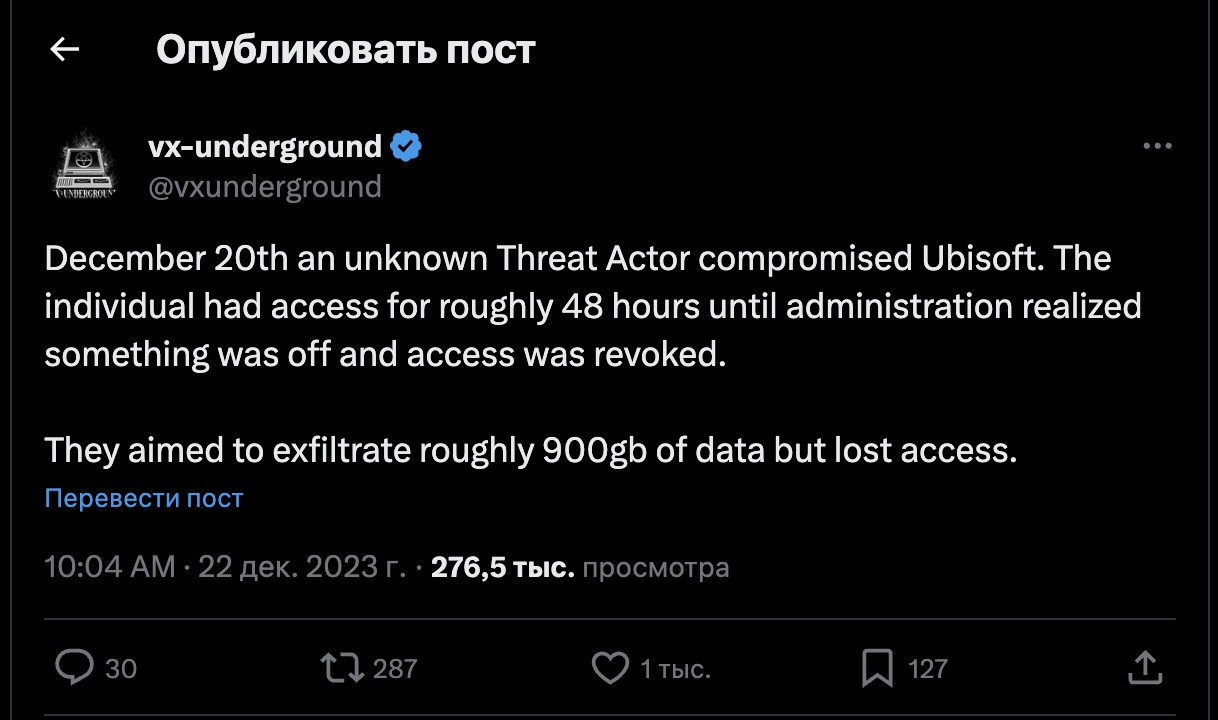Click the repost count of 287

[x=394, y=668]
